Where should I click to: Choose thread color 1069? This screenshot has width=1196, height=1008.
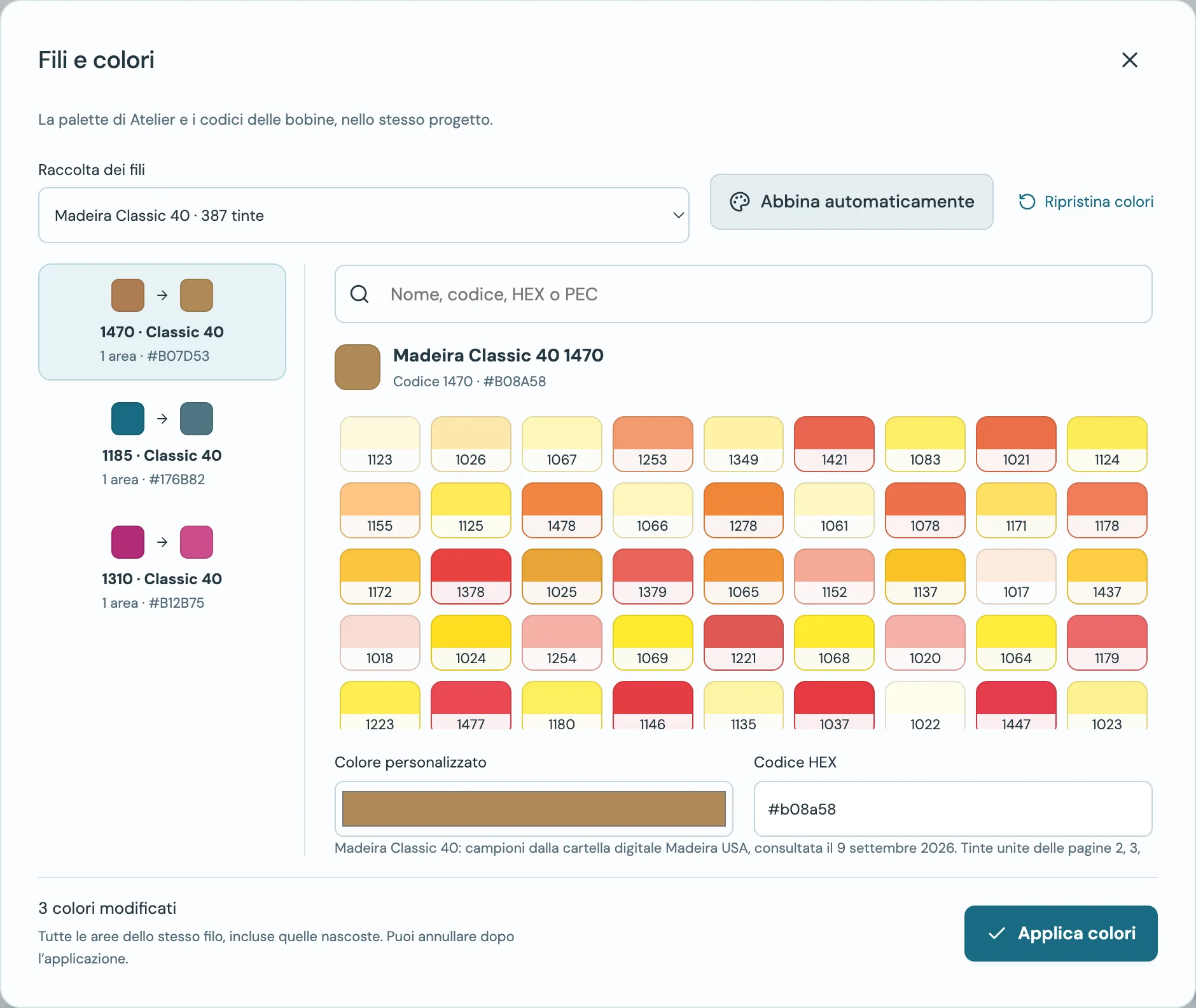point(653,643)
